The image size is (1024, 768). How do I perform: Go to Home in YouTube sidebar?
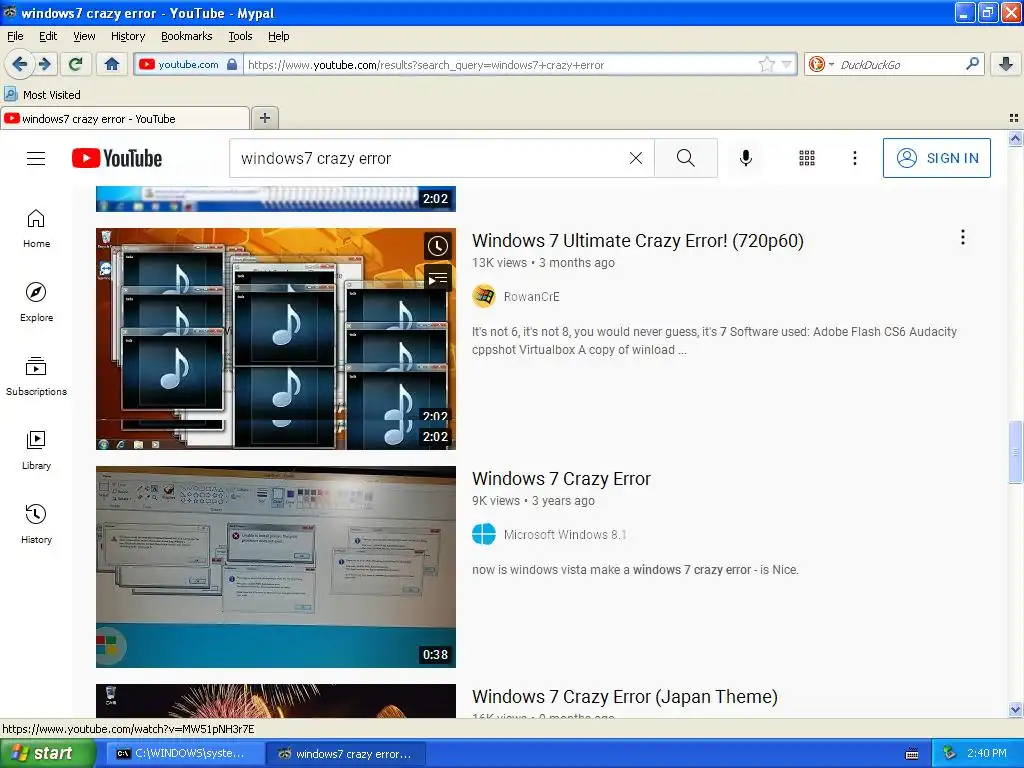[36, 229]
